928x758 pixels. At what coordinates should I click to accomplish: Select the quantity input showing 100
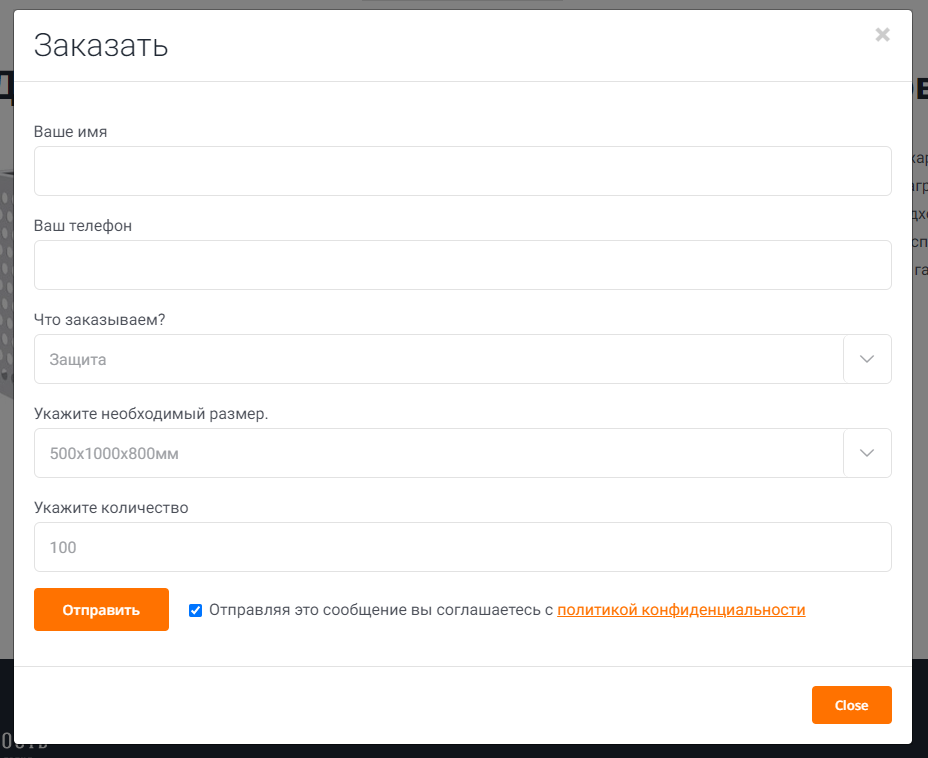pos(462,547)
